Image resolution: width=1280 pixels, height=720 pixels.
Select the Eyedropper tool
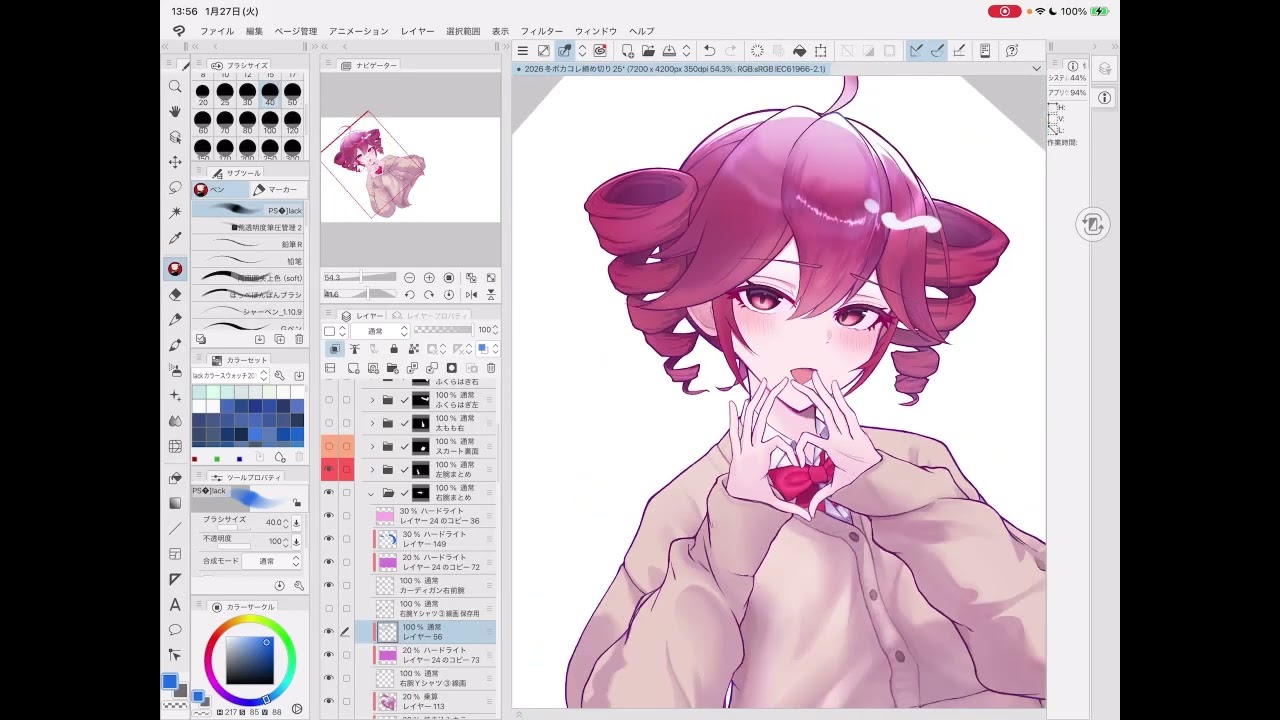click(x=176, y=238)
